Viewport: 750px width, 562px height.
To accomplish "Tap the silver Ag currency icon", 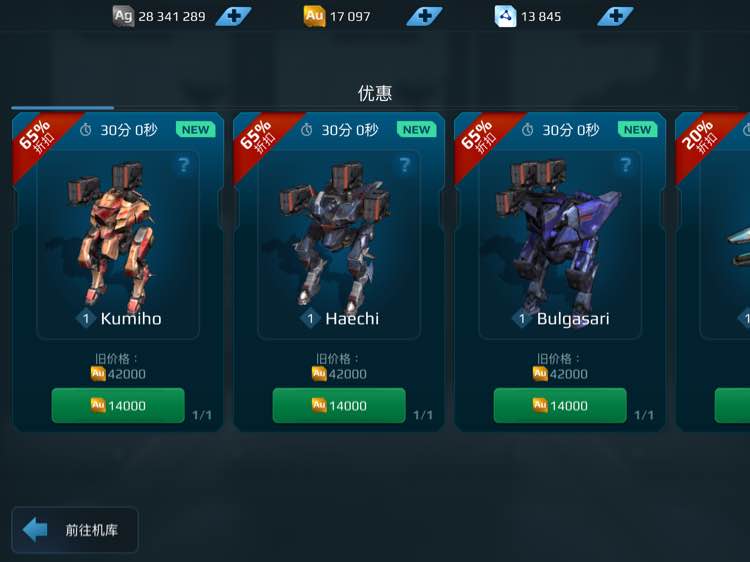I will coord(123,16).
